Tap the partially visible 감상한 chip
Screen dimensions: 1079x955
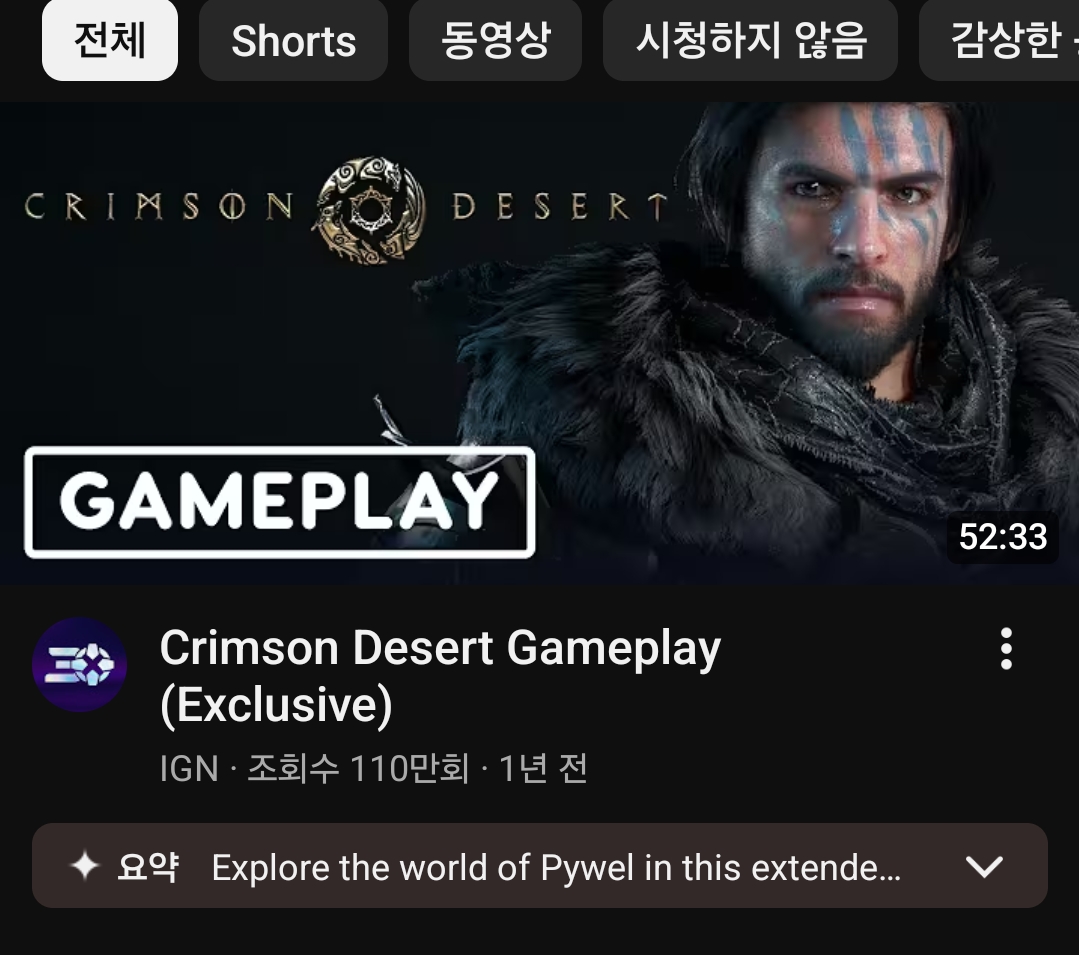(999, 40)
